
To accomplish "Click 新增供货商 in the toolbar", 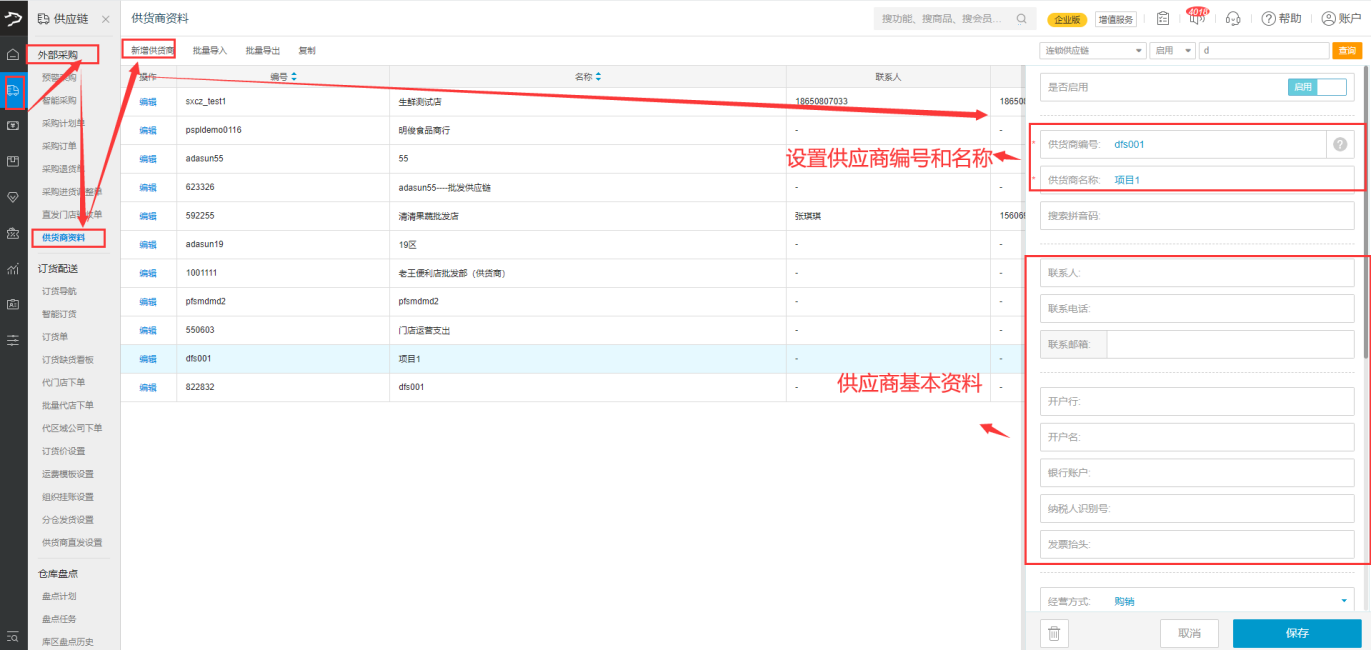I will 152,50.
